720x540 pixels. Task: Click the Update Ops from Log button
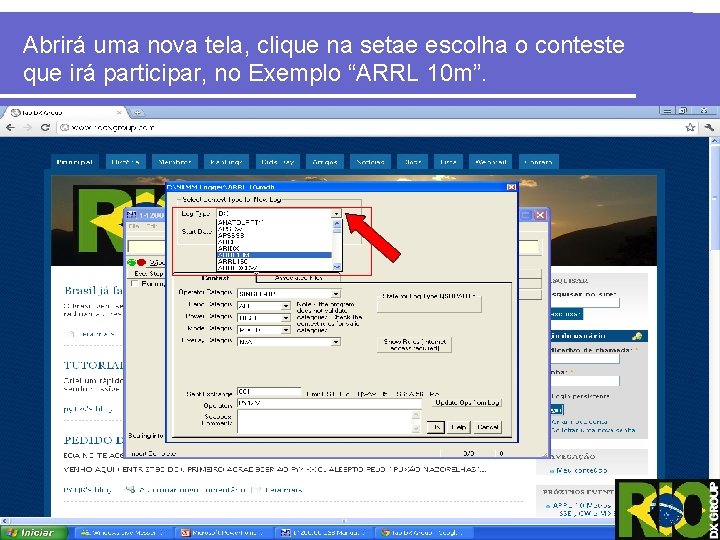467,403
